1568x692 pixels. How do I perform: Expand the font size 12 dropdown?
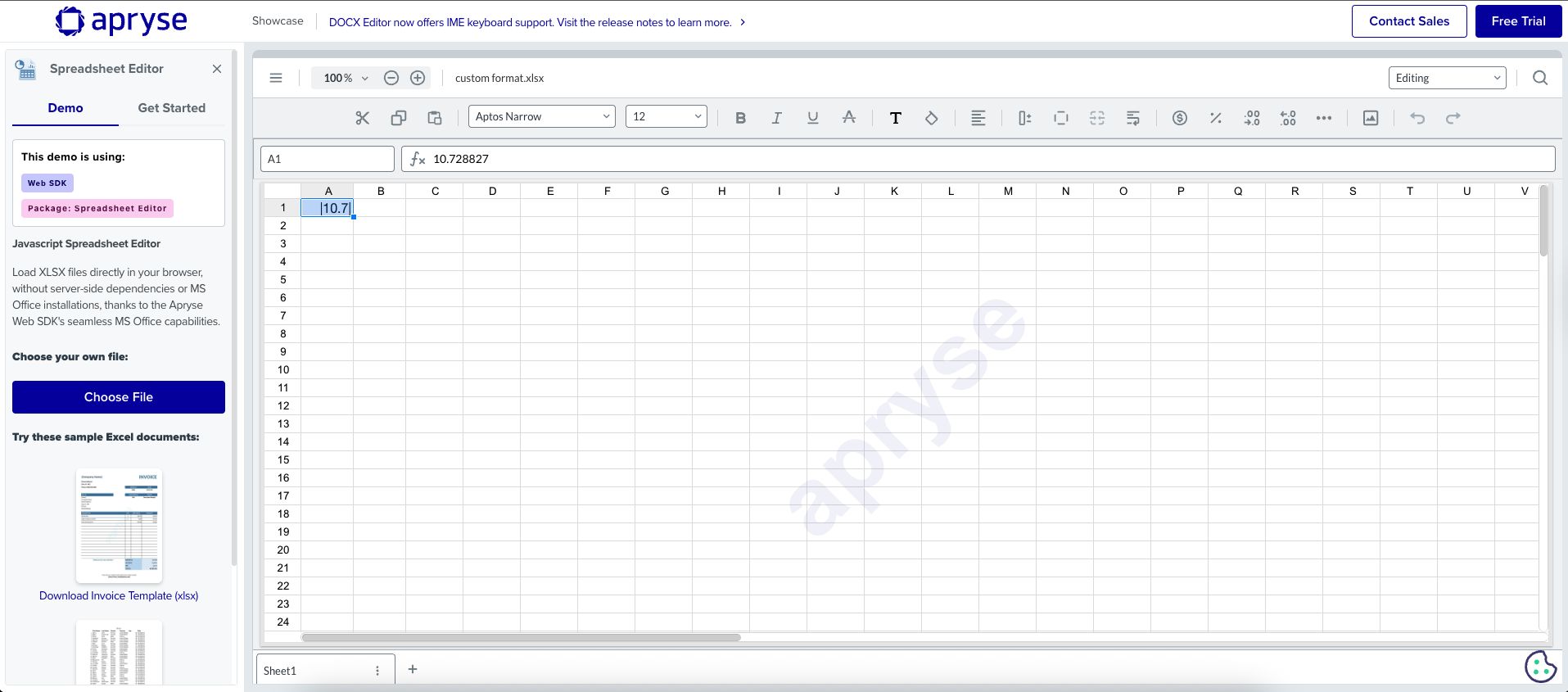[666, 116]
